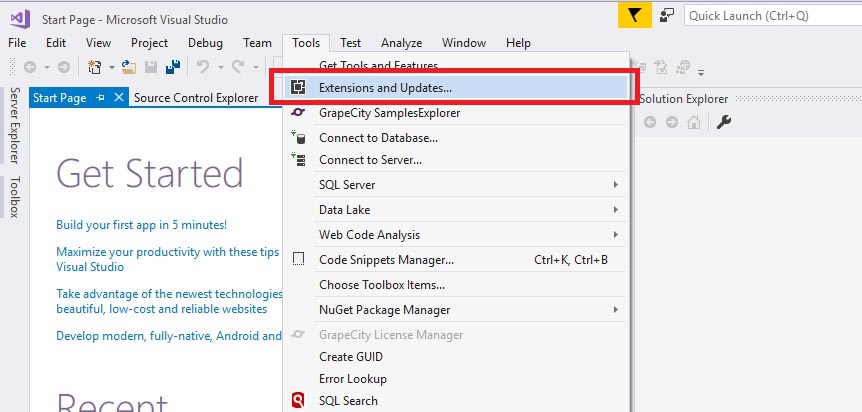The width and height of the screenshot is (862, 412).
Task: Open the New Project dropdown arrow
Action: (x=112, y=68)
